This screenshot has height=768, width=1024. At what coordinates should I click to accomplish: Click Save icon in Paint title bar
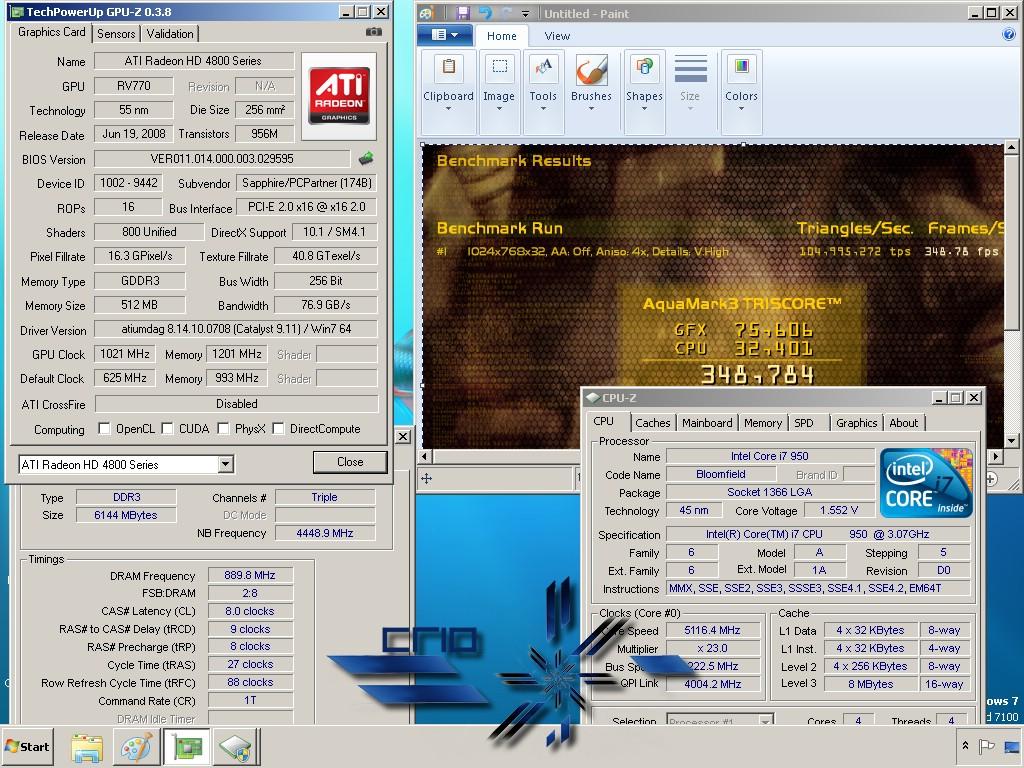tap(463, 13)
